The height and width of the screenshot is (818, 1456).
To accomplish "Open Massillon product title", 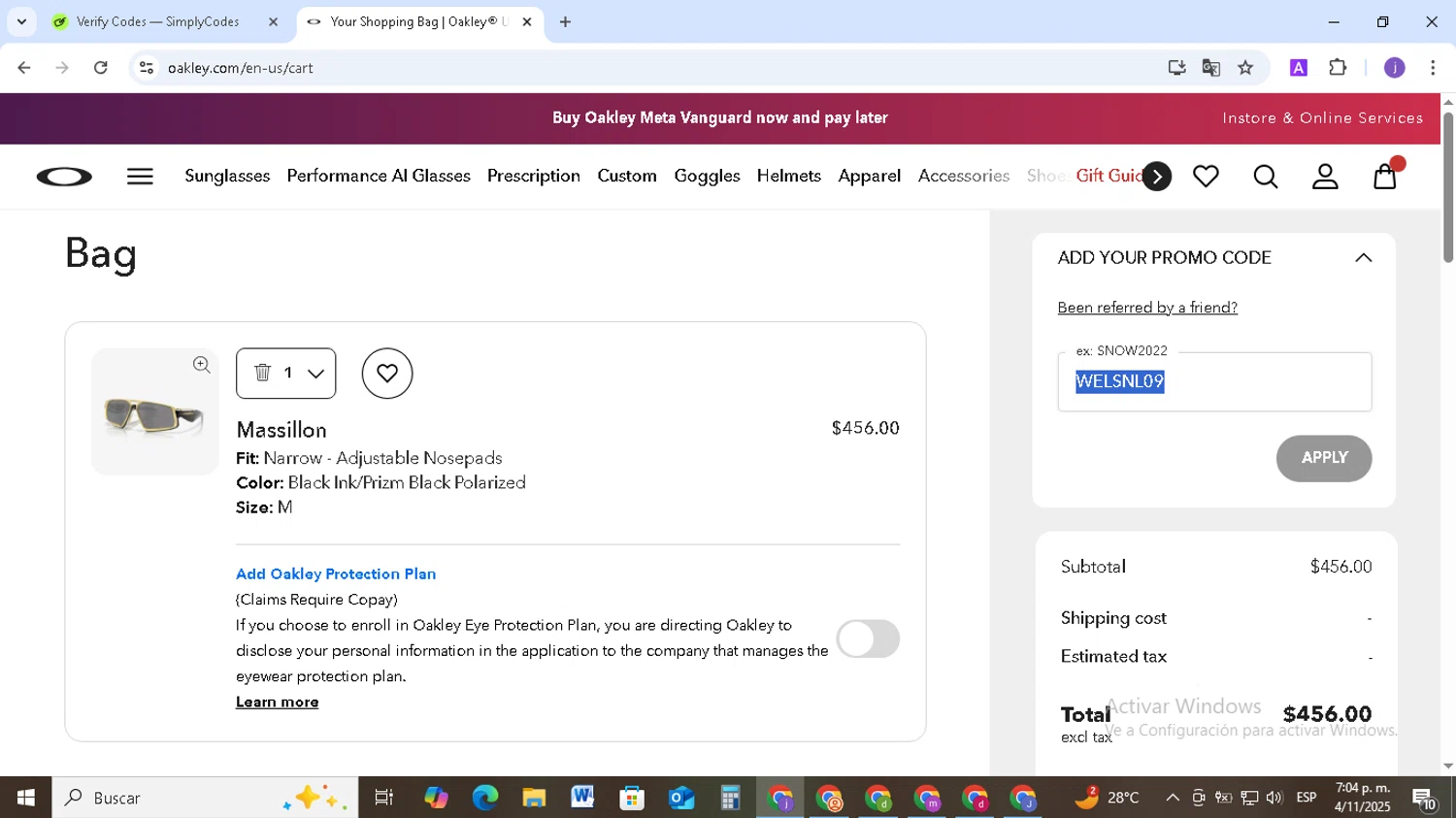I will (x=281, y=430).
